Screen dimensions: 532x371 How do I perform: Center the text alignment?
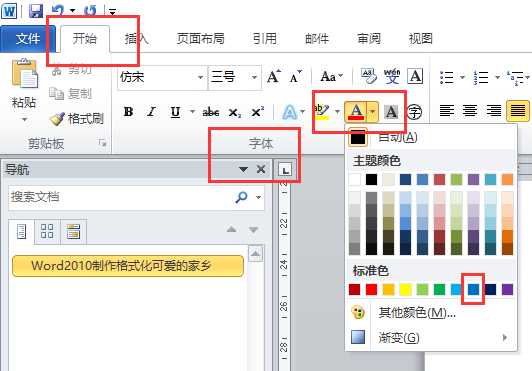(470, 111)
